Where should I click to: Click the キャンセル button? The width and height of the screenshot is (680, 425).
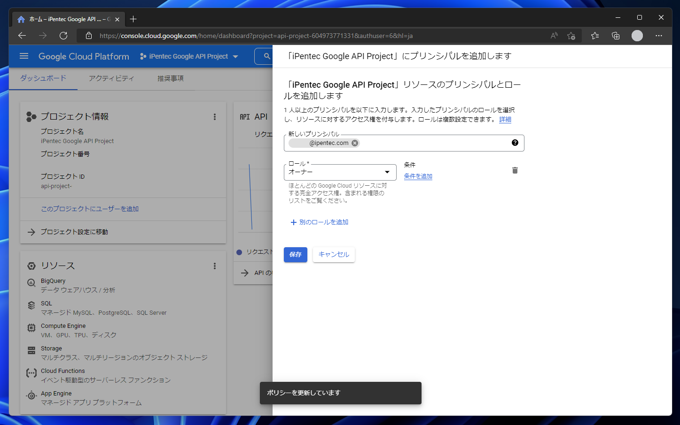click(333, 255)
